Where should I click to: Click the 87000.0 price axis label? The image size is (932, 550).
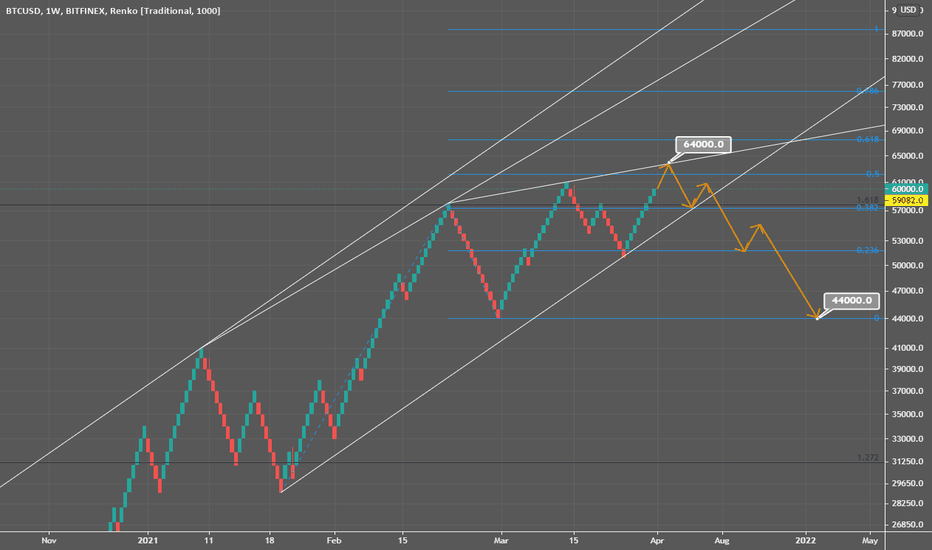[908, 34]
